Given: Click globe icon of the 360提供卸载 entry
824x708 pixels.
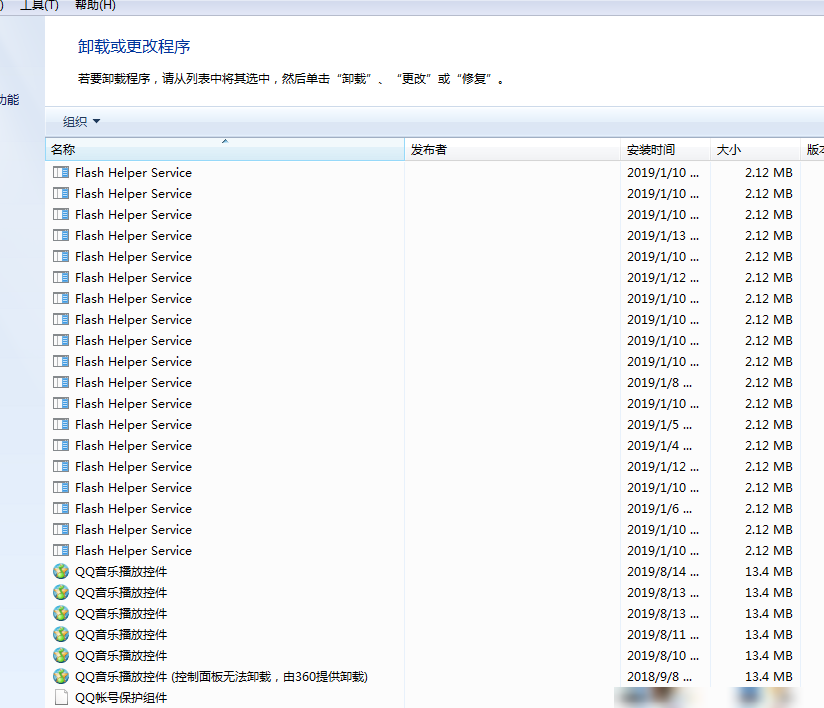Looking at the screenshot, I should coord(61,676).
